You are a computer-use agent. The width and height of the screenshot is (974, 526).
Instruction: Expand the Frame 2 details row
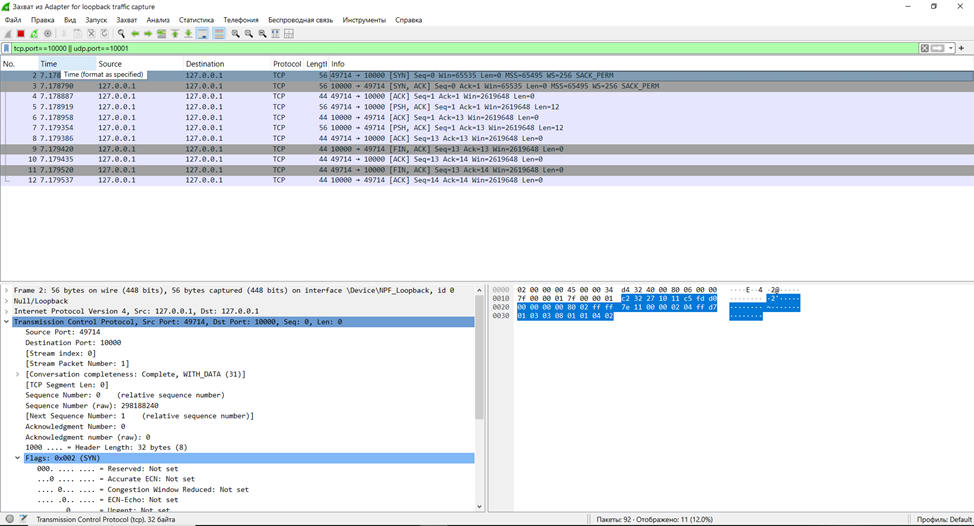click(x=7, y=290)
